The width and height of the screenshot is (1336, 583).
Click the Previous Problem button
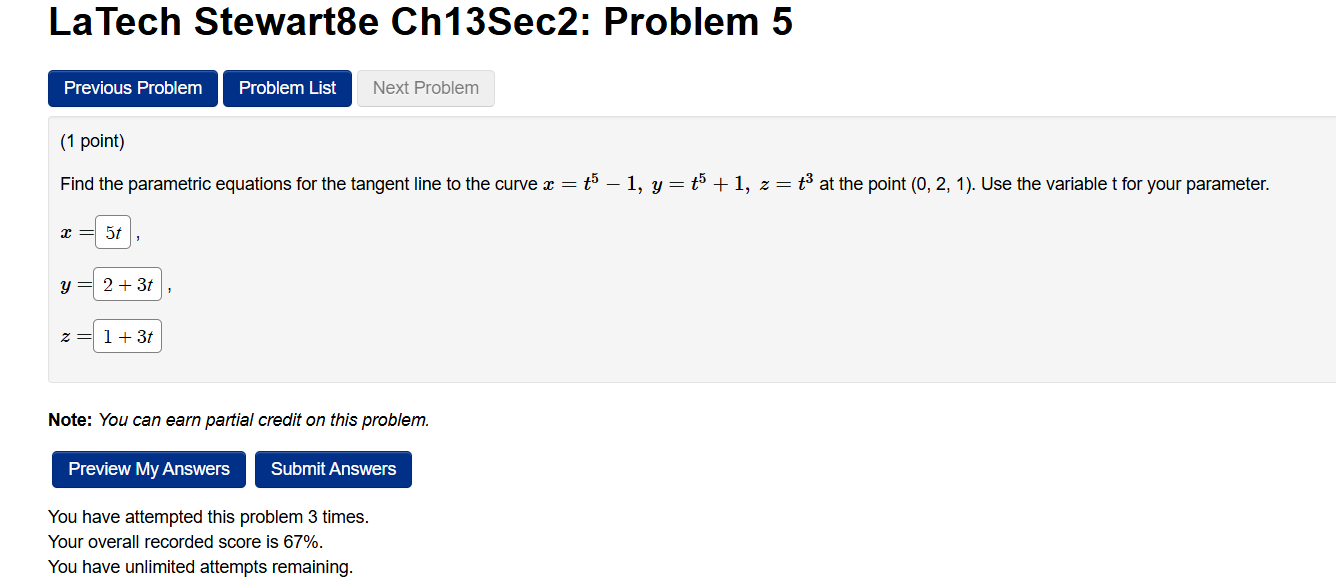[132, 88]
